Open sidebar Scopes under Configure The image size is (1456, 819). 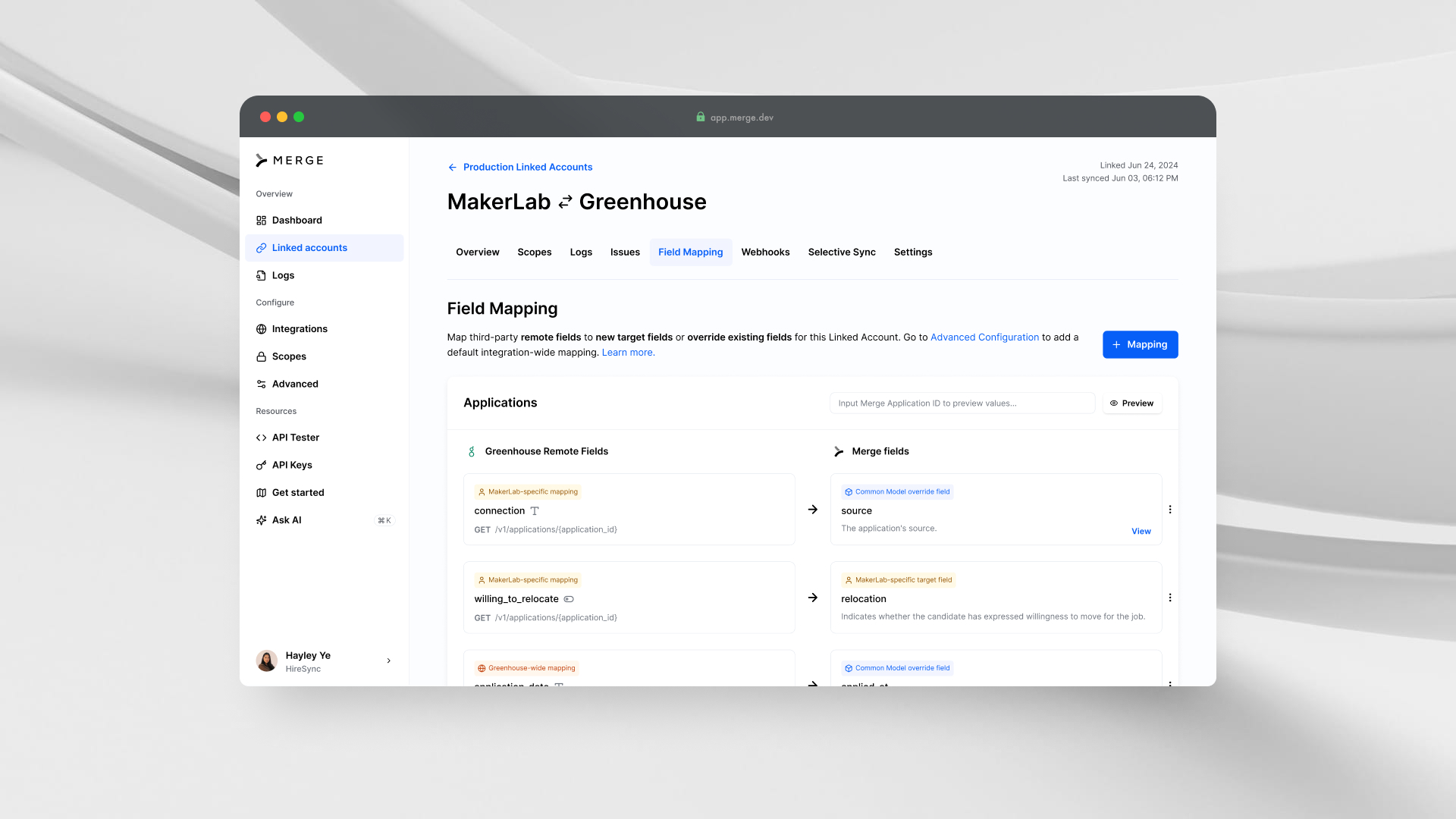[324, 356]
